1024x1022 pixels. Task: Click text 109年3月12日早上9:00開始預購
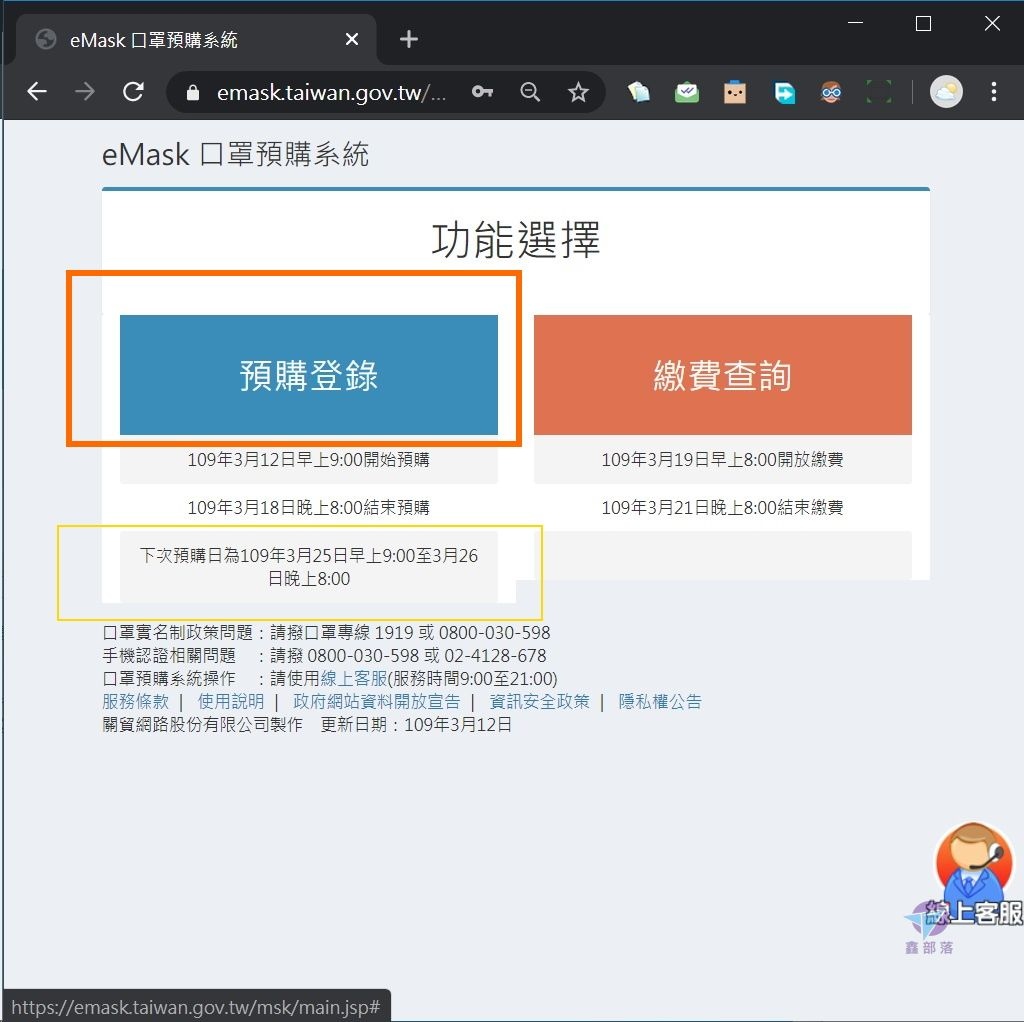point(308,460)
